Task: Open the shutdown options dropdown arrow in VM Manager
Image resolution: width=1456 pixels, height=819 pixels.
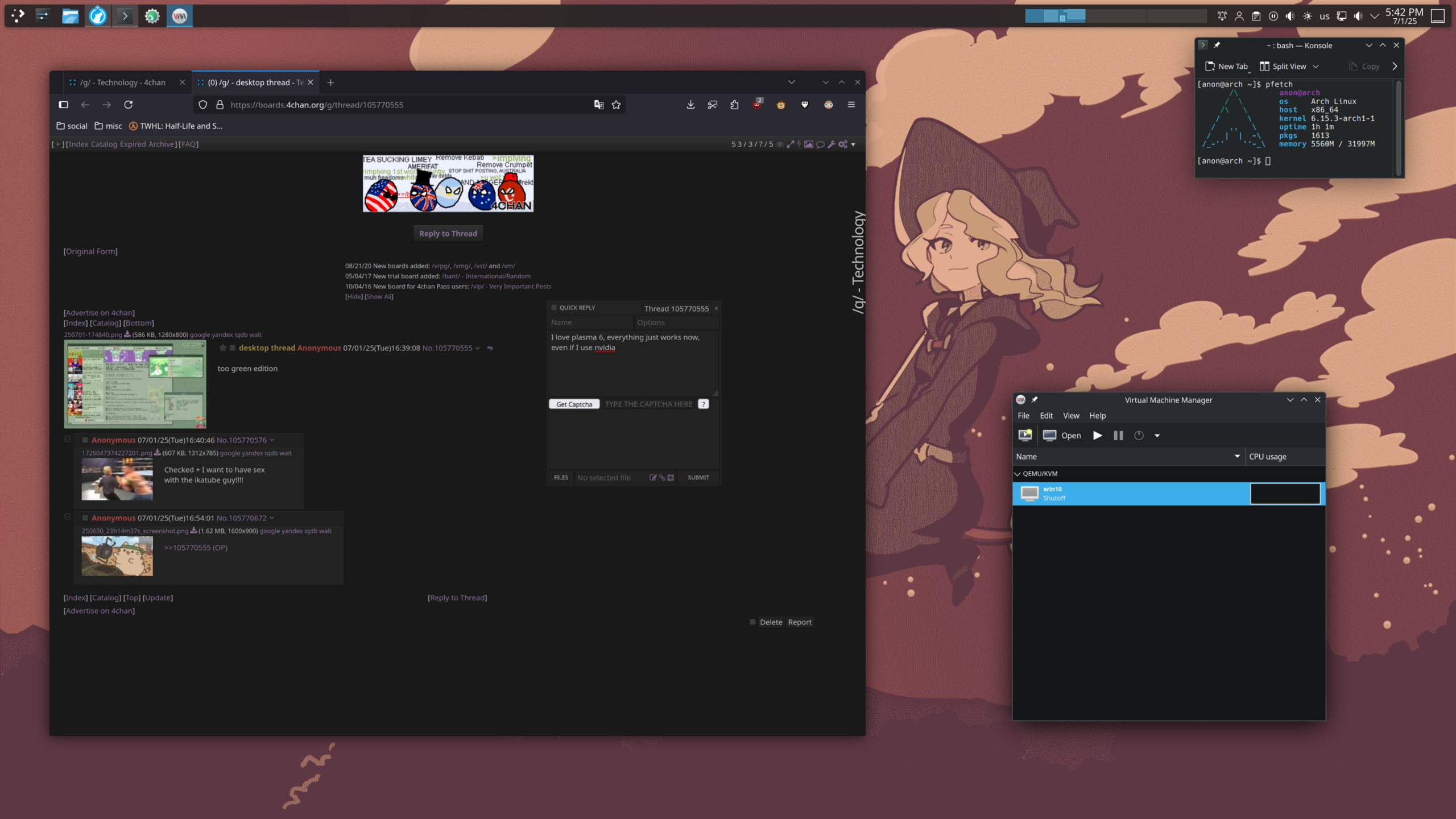Action: pos(1157,436)
